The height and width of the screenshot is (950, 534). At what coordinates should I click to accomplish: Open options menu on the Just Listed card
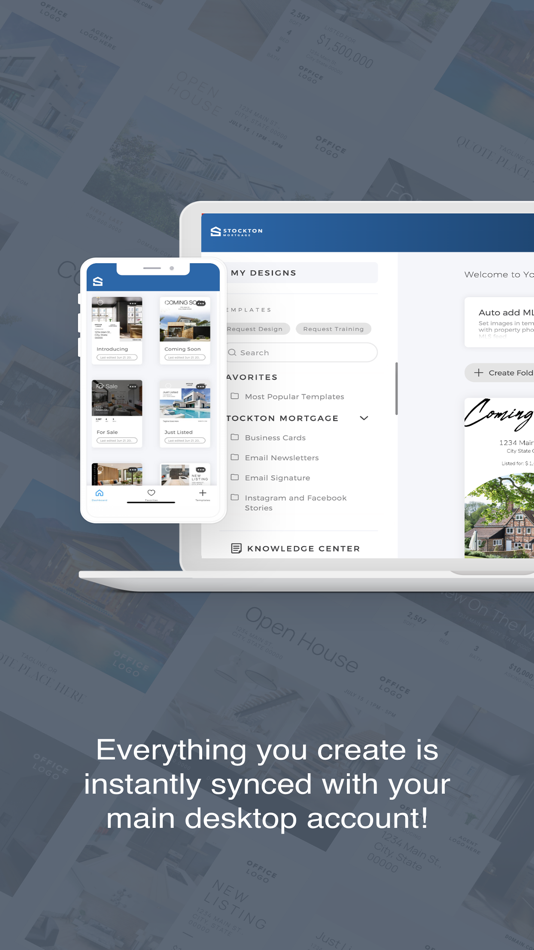(201, 386)
